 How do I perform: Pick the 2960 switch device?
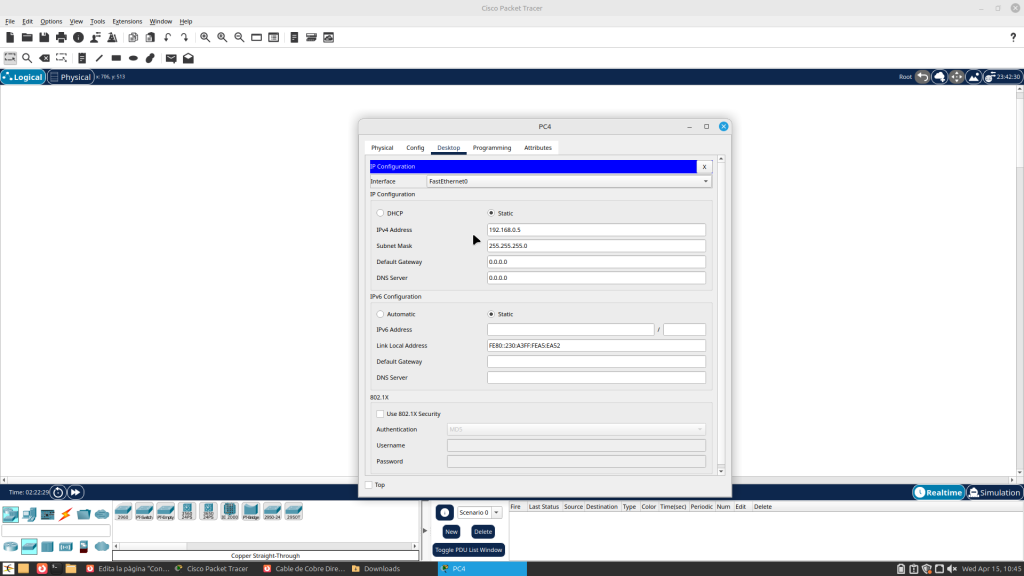click(123, 511)
